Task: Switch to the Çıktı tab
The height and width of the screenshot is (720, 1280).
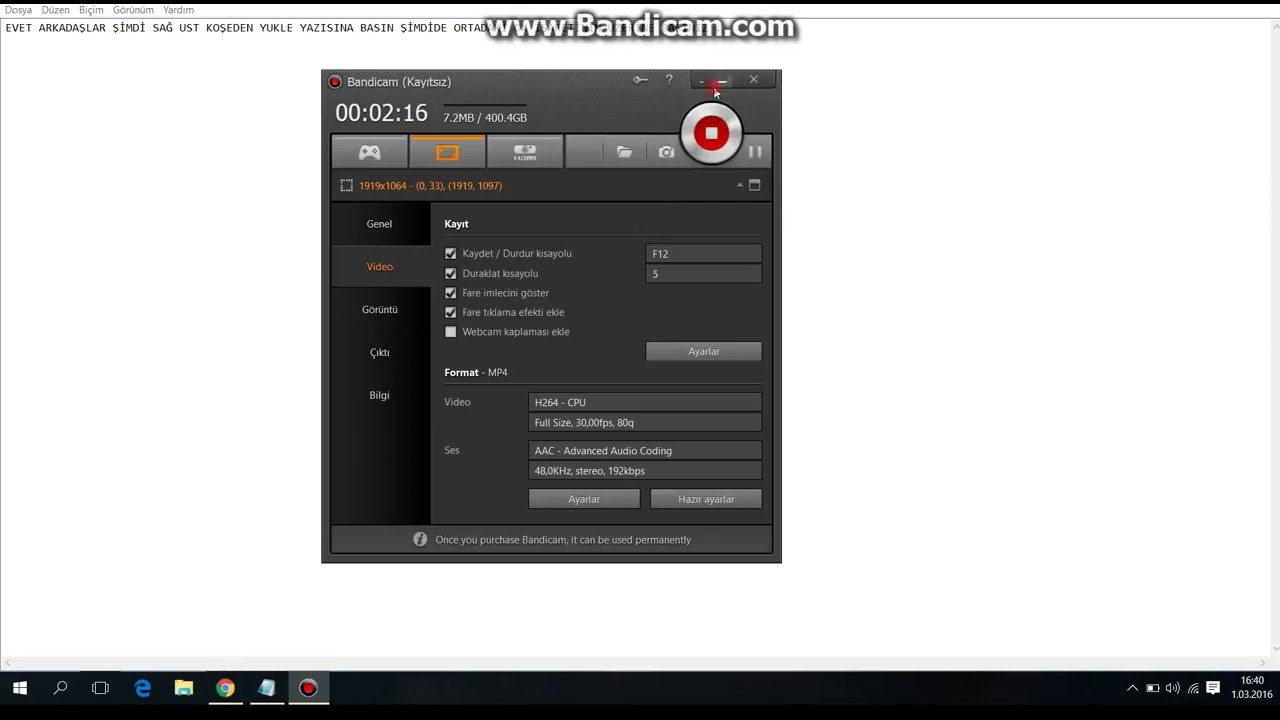Action: tap(380, 353)
